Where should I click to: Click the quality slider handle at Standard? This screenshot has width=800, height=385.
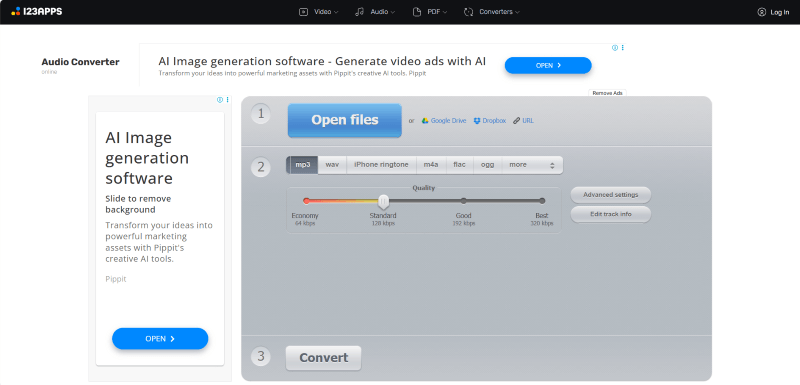tap(383, 201)
